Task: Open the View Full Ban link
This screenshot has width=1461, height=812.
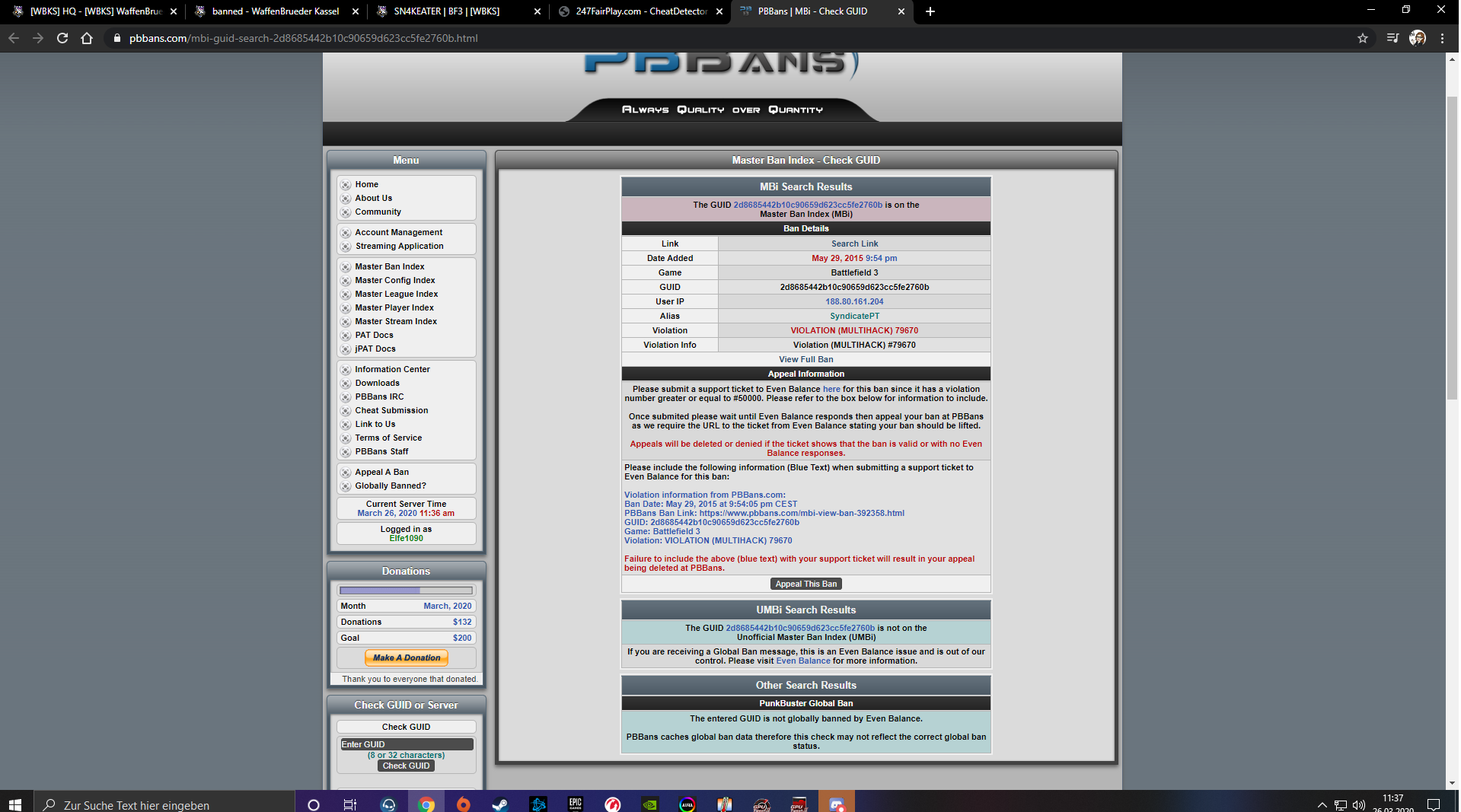Action: pos(805,359)
